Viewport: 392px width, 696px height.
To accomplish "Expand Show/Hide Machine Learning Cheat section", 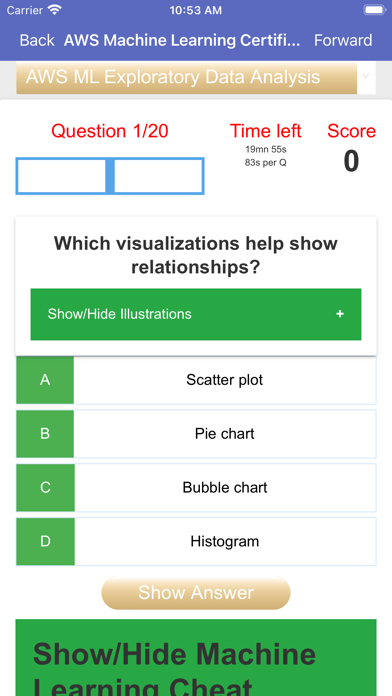I will coord(196,658).
